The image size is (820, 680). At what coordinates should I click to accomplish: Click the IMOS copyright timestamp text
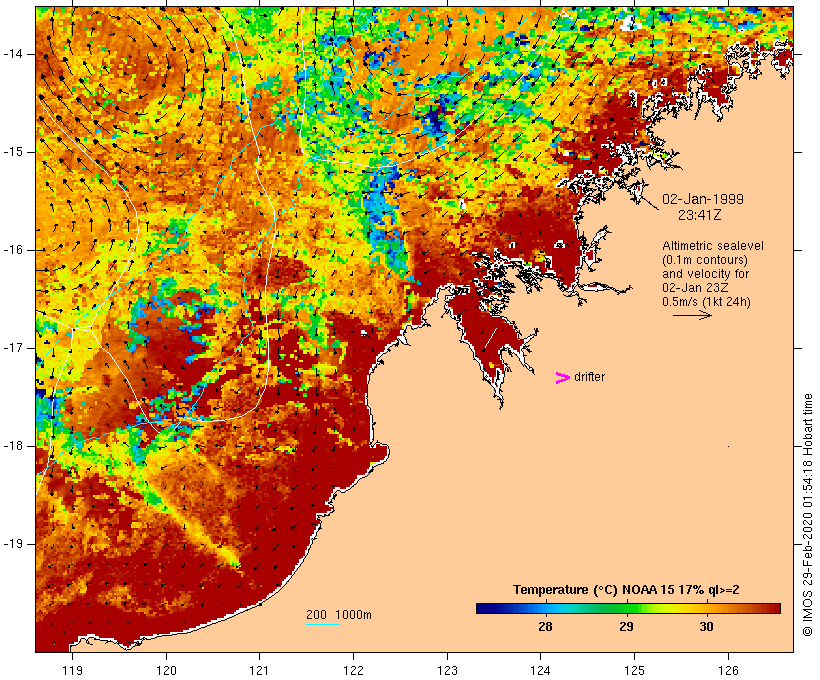[x=807, y=515]
